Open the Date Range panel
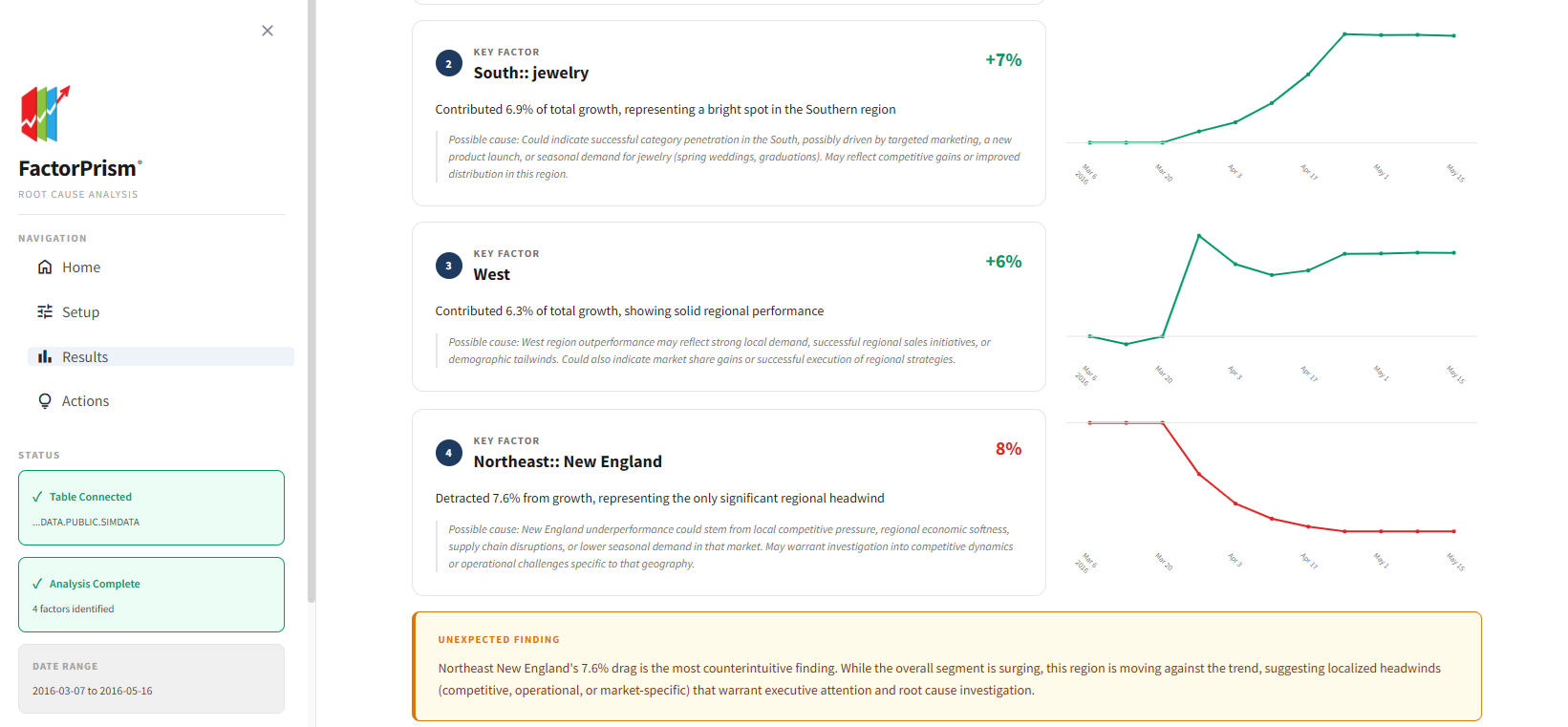Screen dimensions: 1568x727 (x=151, y=678)
